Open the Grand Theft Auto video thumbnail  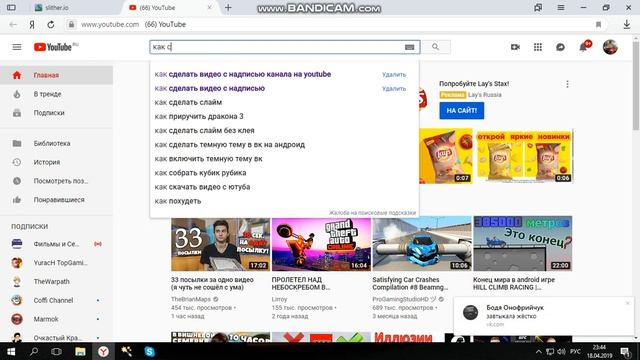pyautogui.click(x=321, y=244)
